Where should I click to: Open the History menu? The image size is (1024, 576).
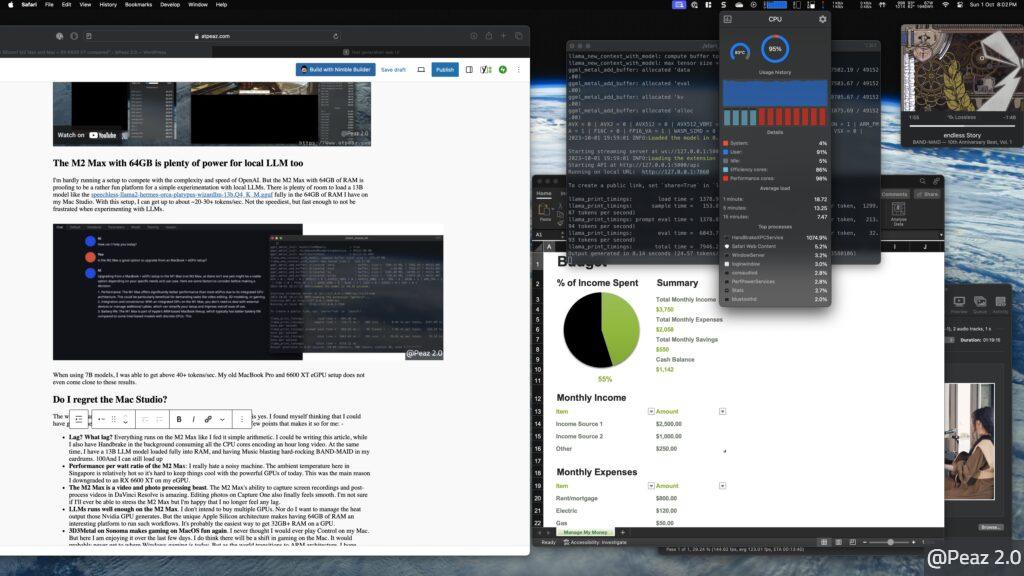(x=108, y=5)
